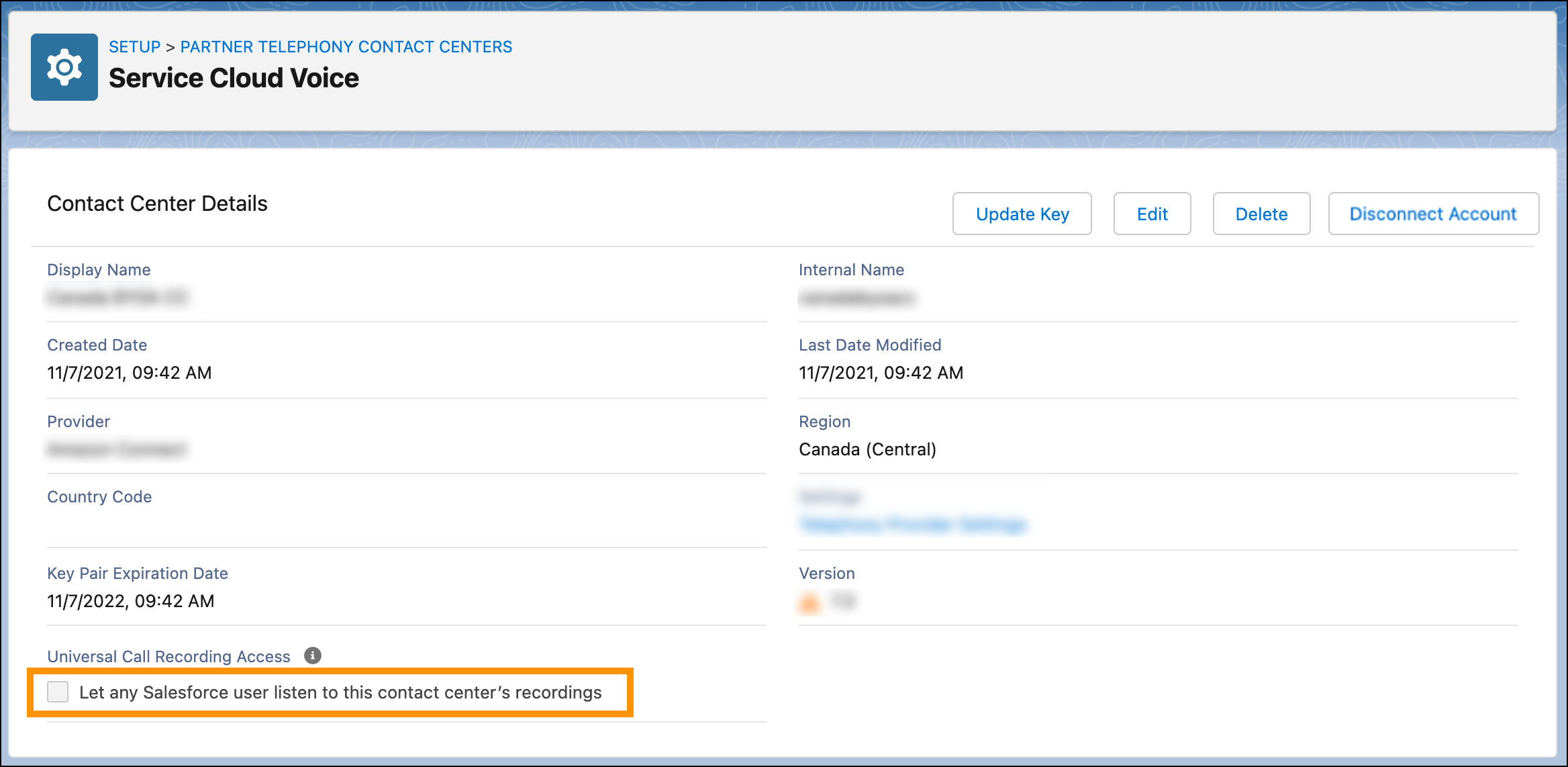Click the orange Version badge icon
Image resolution: width=1568 pixels, height=767 pixels.
pyautogui.click(x=810, y=602)
